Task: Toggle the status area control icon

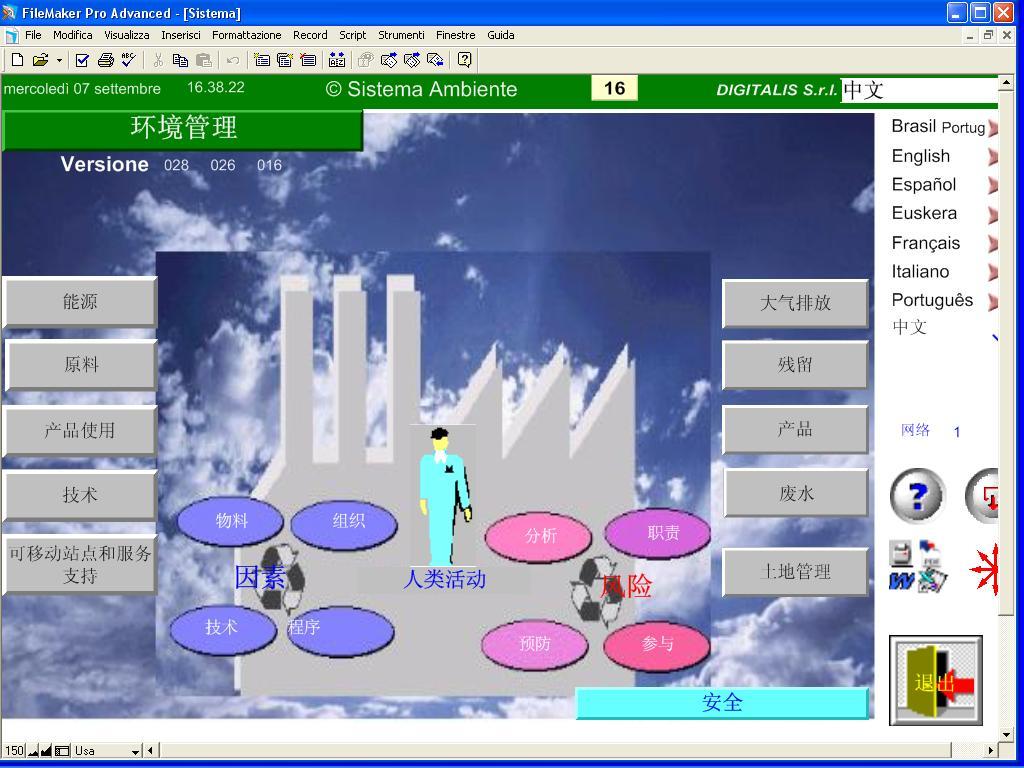Action: (62, 750)
